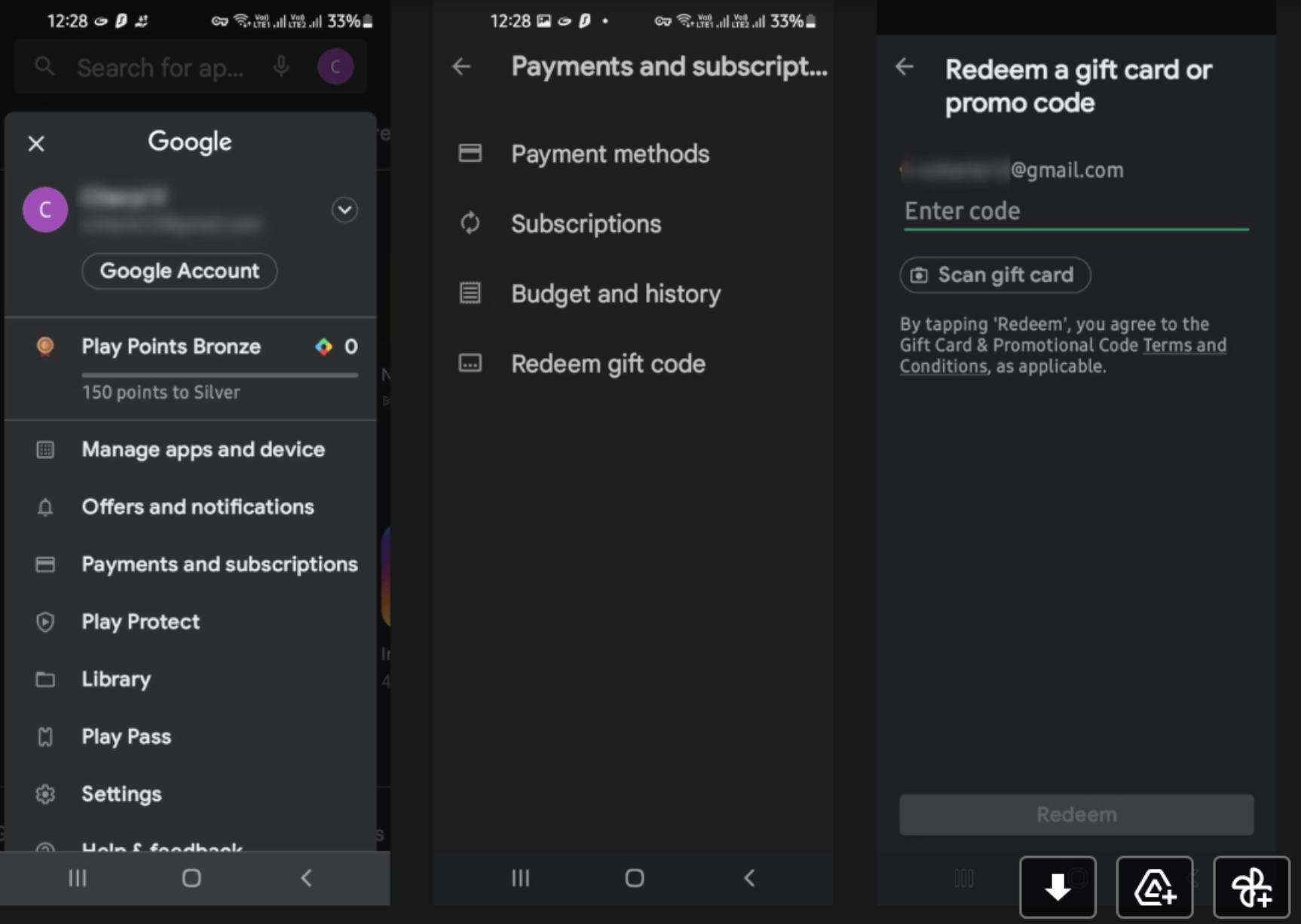Tap home button on first phone
Screen dimensions: 1301x924
191,878
